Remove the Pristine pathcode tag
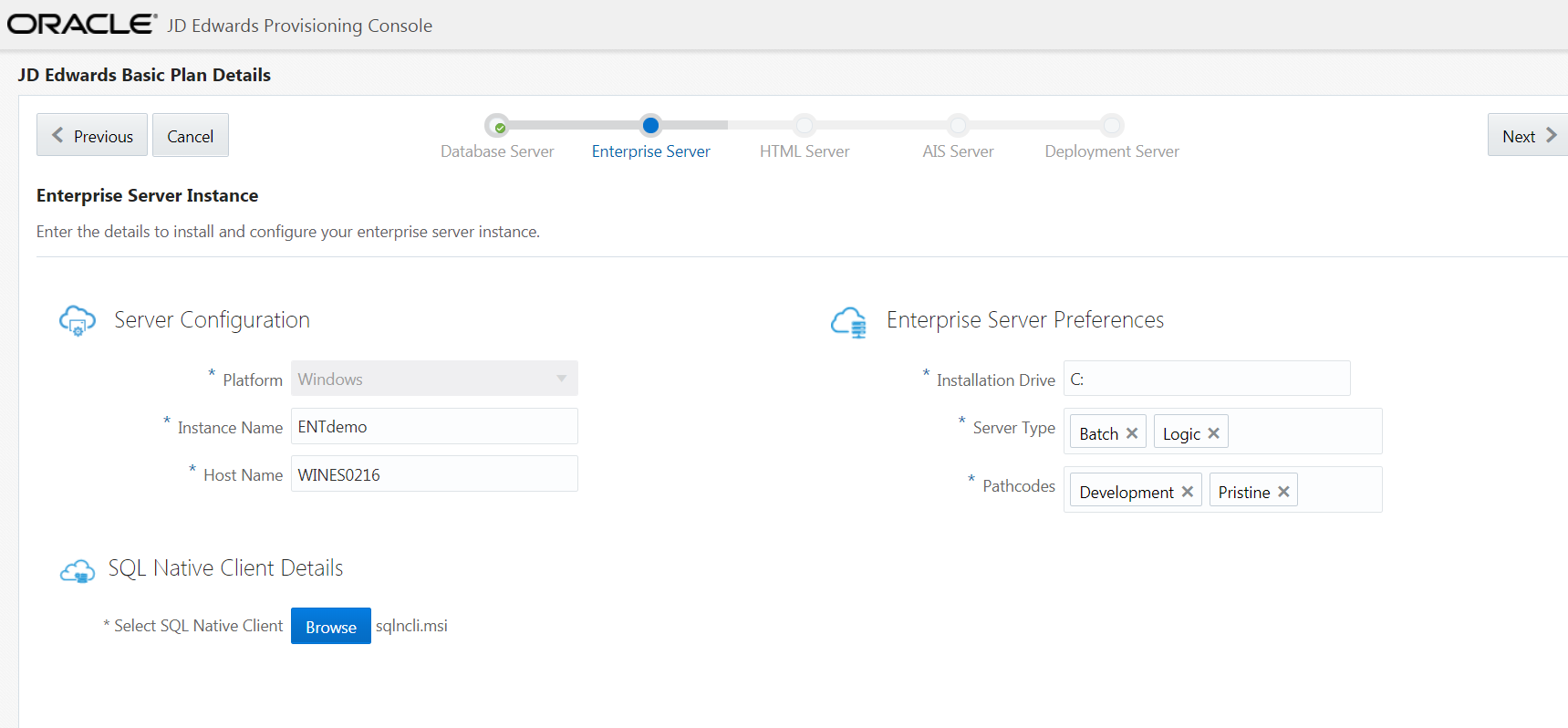The width and height of the screenshot is (1568, 728). (x=1283, y=492)
